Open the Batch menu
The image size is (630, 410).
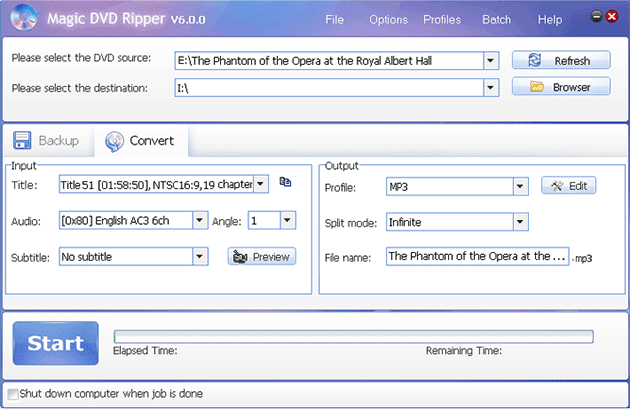point(497,20)
